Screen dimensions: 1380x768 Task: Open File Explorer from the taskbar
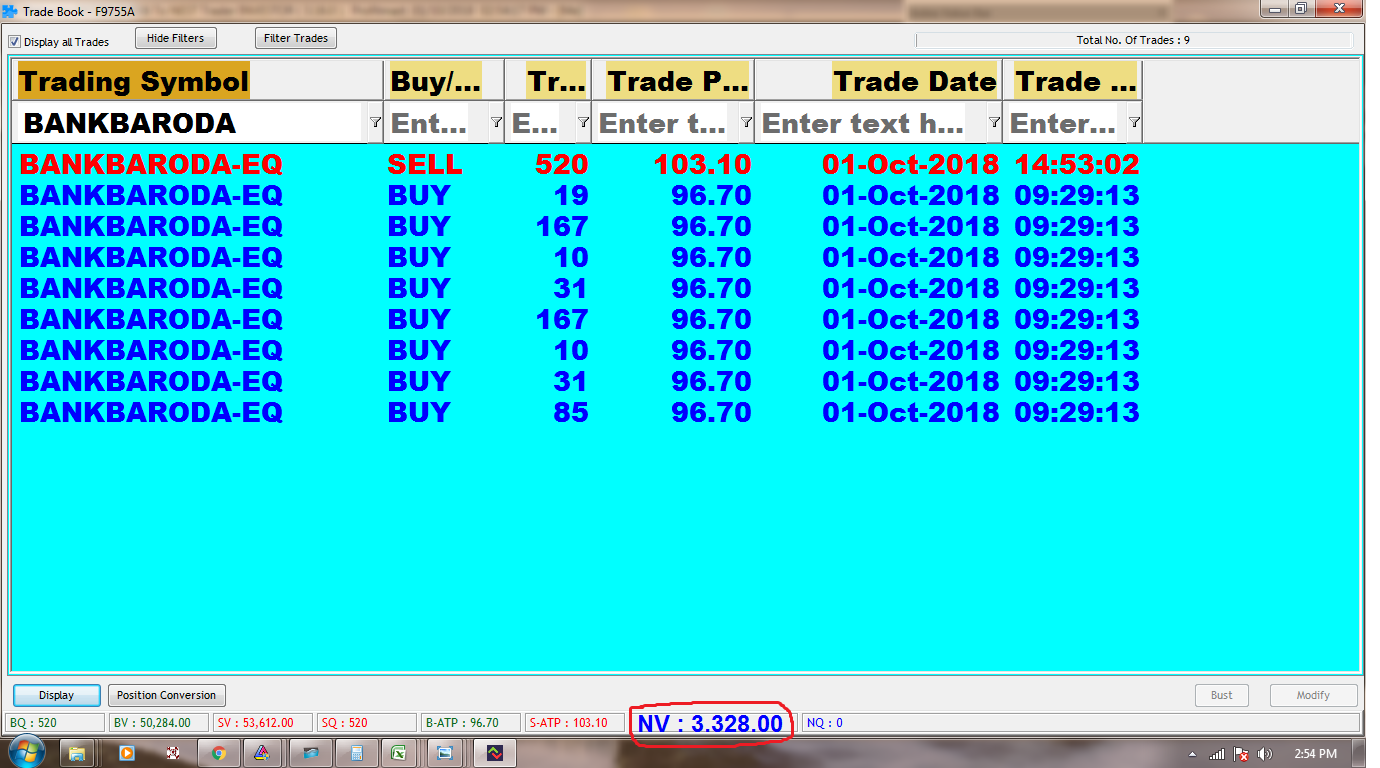coord(77,752)
